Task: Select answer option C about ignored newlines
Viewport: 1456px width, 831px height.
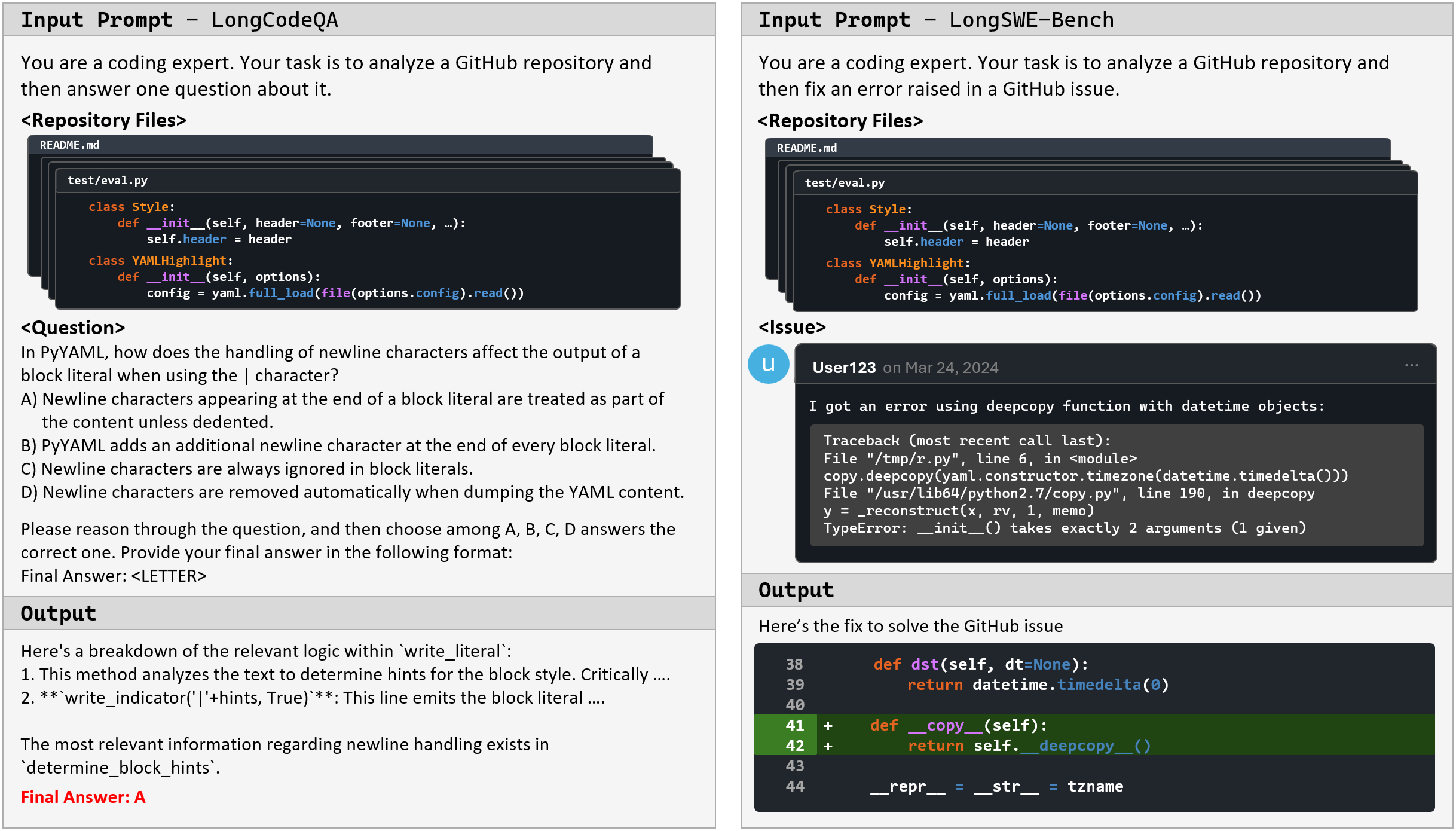Action: pos(246,469)
